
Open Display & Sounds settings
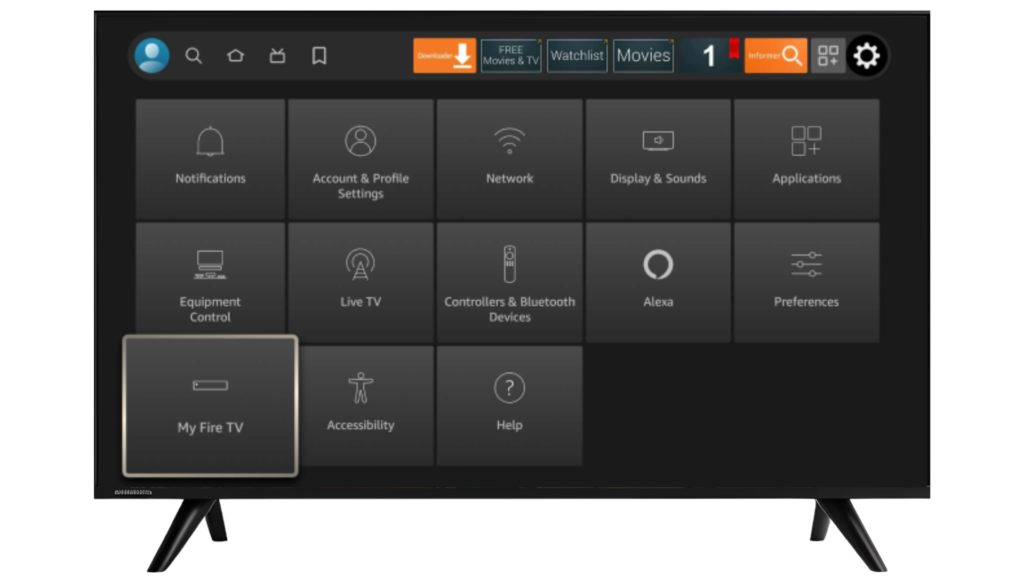[x=658, y=157]
